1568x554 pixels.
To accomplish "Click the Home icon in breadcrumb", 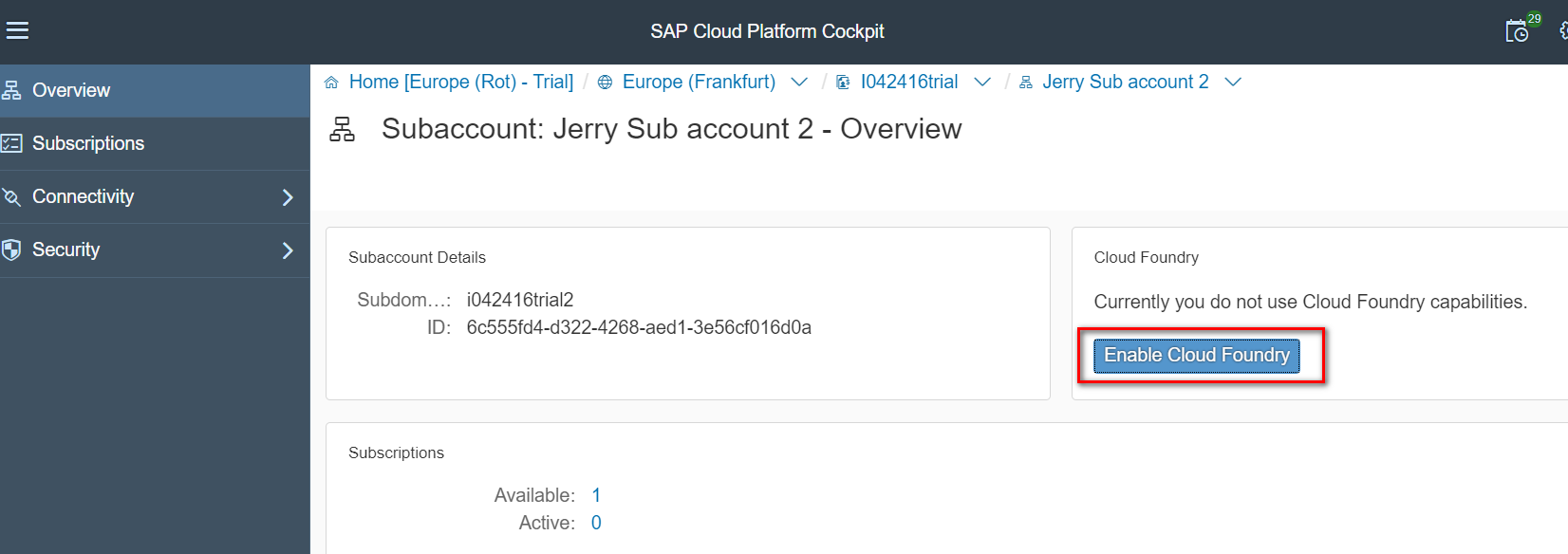I will [x=331, y=83].
